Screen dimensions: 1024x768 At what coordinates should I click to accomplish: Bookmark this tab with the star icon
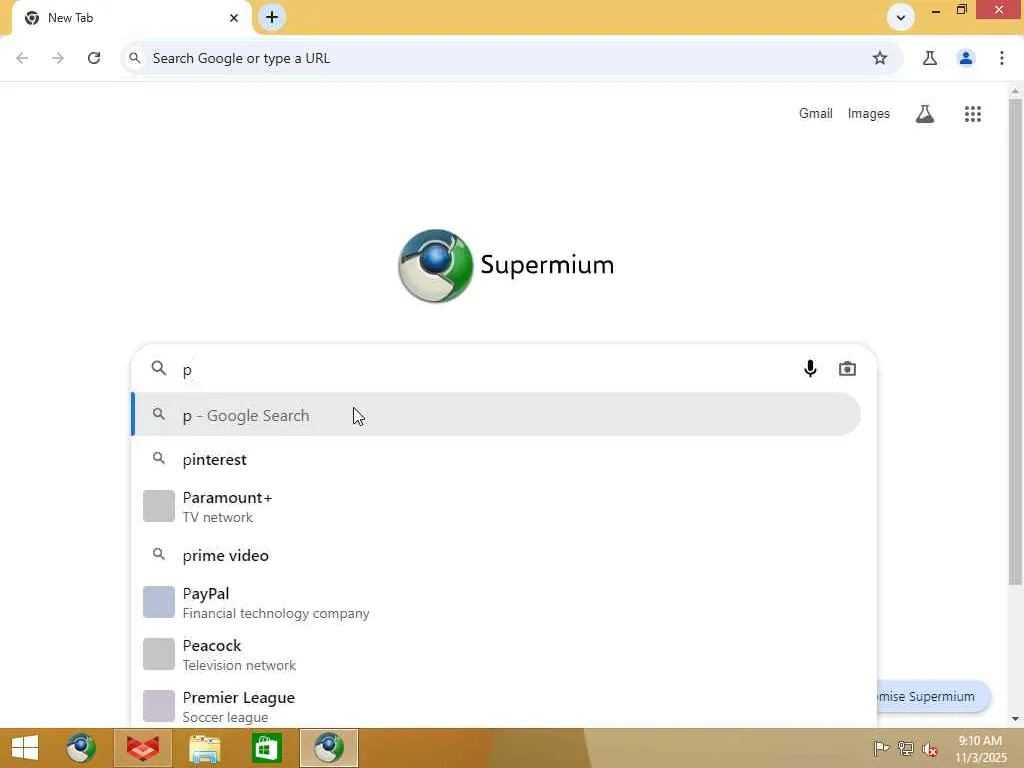click(x=880, y=58)
